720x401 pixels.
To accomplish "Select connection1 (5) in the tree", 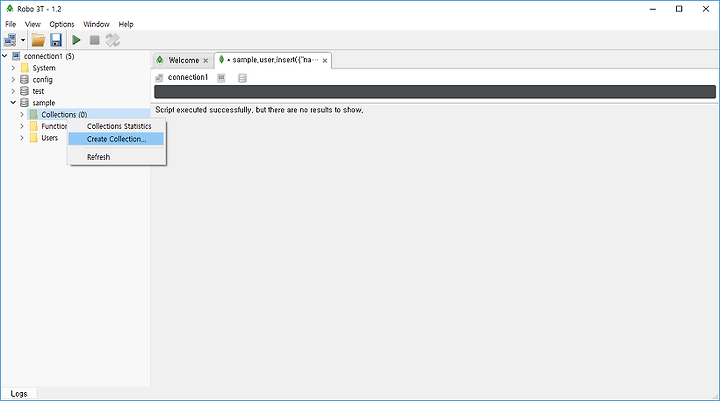I will click(x=49, y=56).
